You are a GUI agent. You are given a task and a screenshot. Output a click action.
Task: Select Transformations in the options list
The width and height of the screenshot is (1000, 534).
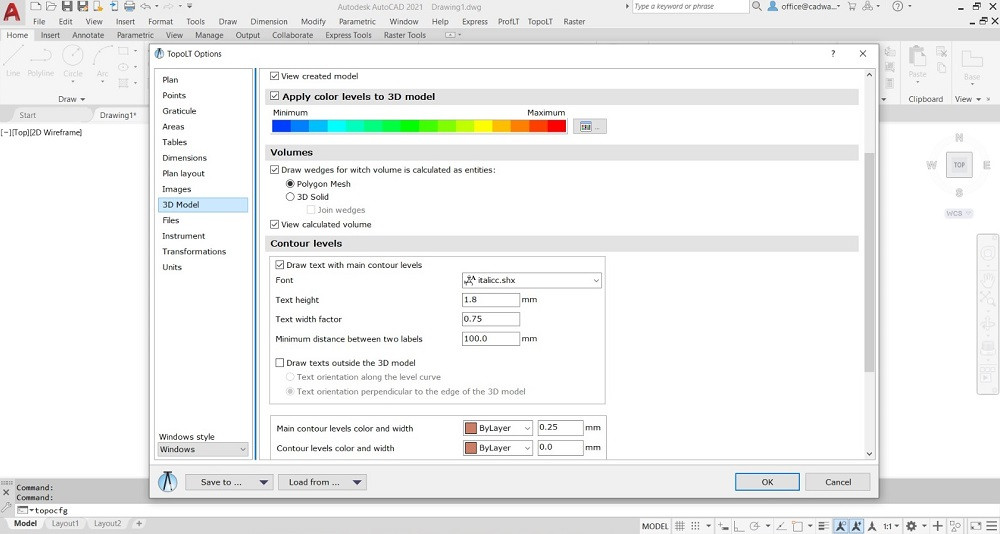click(x=194, y=251)
